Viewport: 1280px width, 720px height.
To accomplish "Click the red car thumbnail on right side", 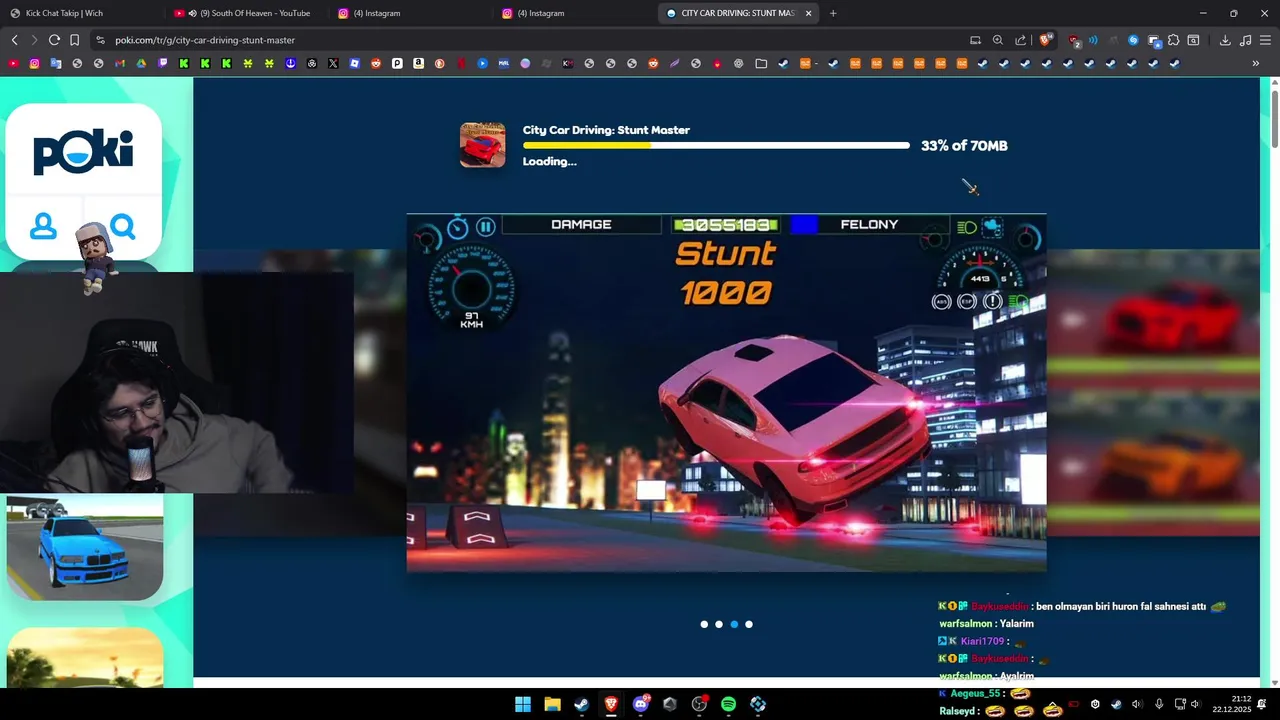I will [1153, 315].
